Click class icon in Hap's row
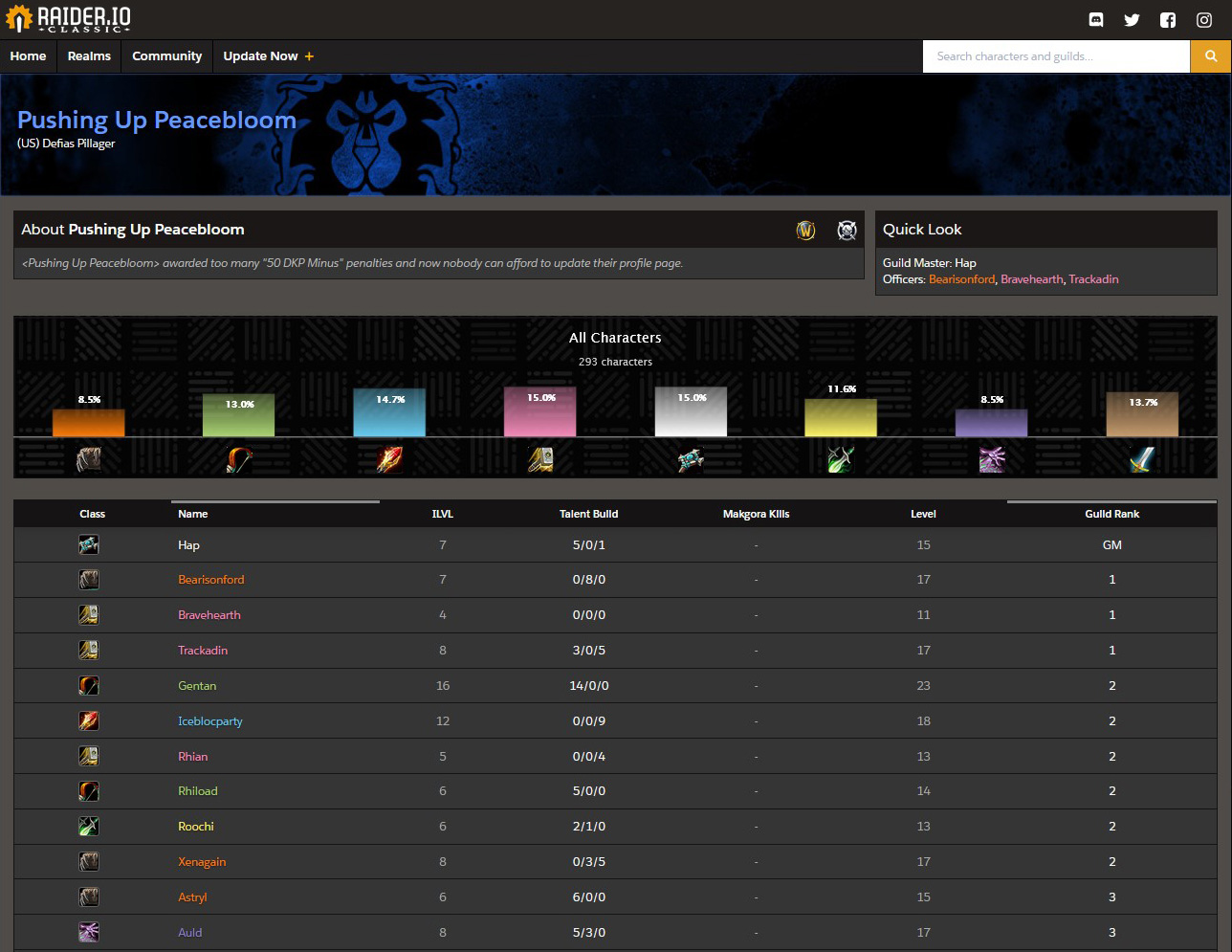Viewport: 1232px width, 952px height. point(89,544)
